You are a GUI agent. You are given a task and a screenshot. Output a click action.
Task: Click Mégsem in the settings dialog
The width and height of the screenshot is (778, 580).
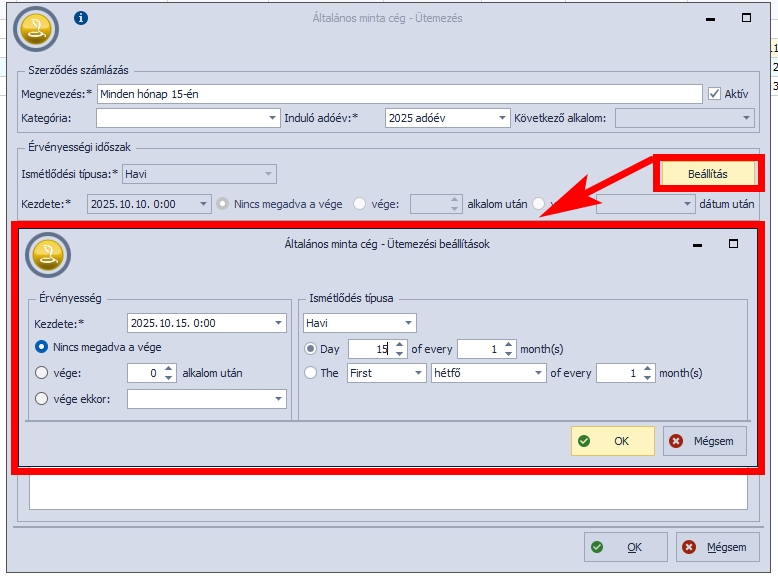point(704,441)
